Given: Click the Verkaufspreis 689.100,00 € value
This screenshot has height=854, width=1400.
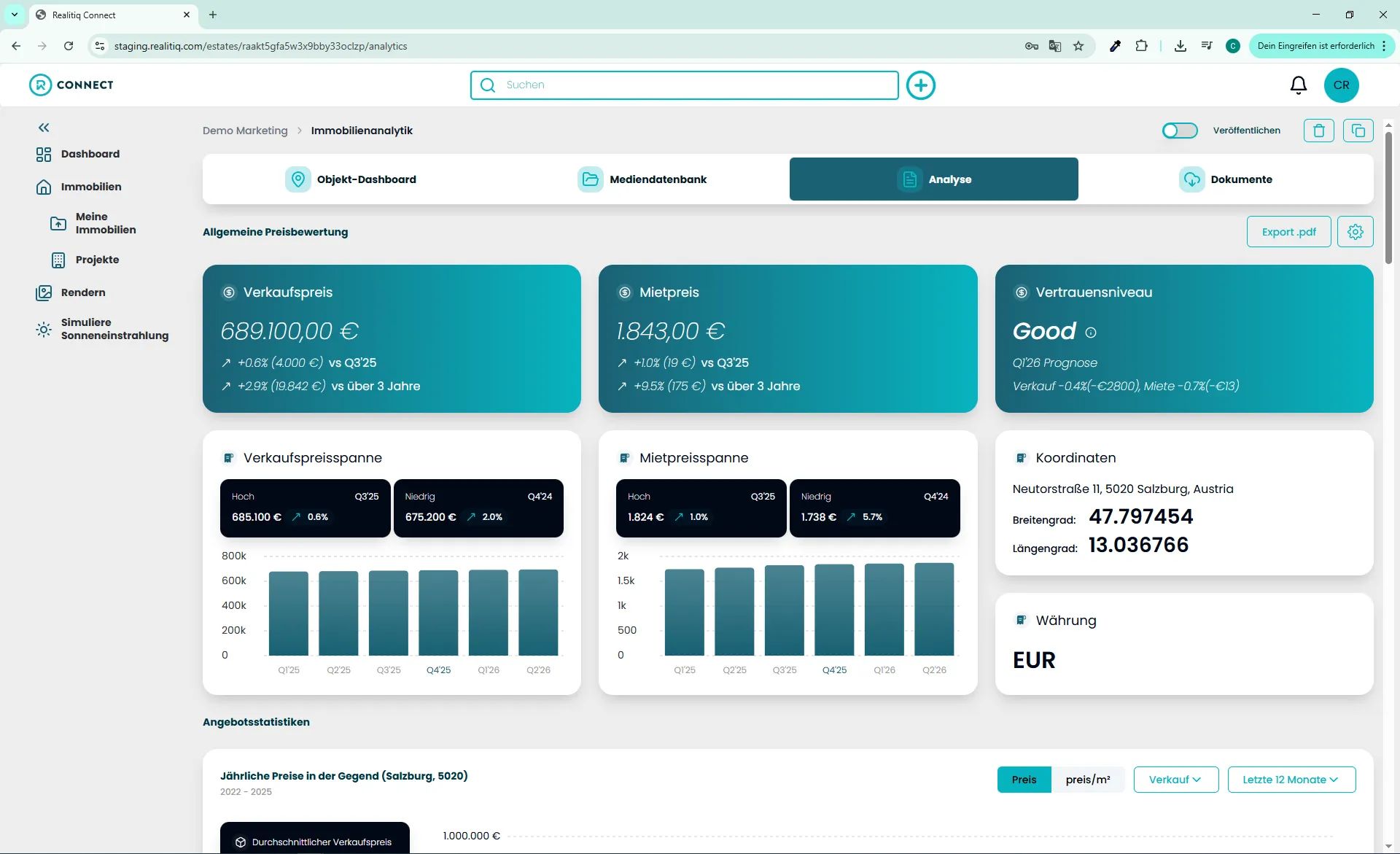Looking at the screenshot, I should 289,331.
